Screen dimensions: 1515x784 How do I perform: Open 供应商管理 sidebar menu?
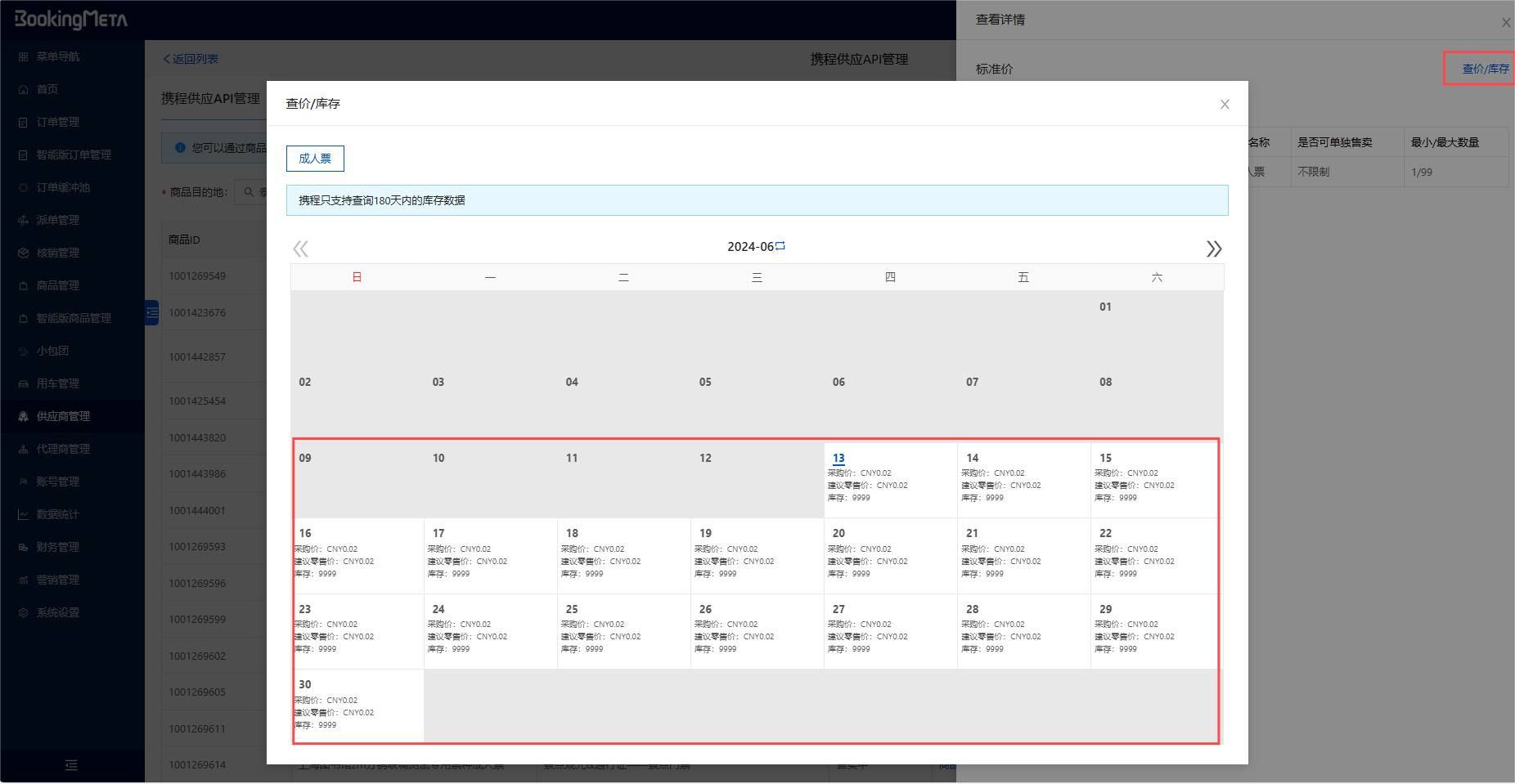(63, 416)
